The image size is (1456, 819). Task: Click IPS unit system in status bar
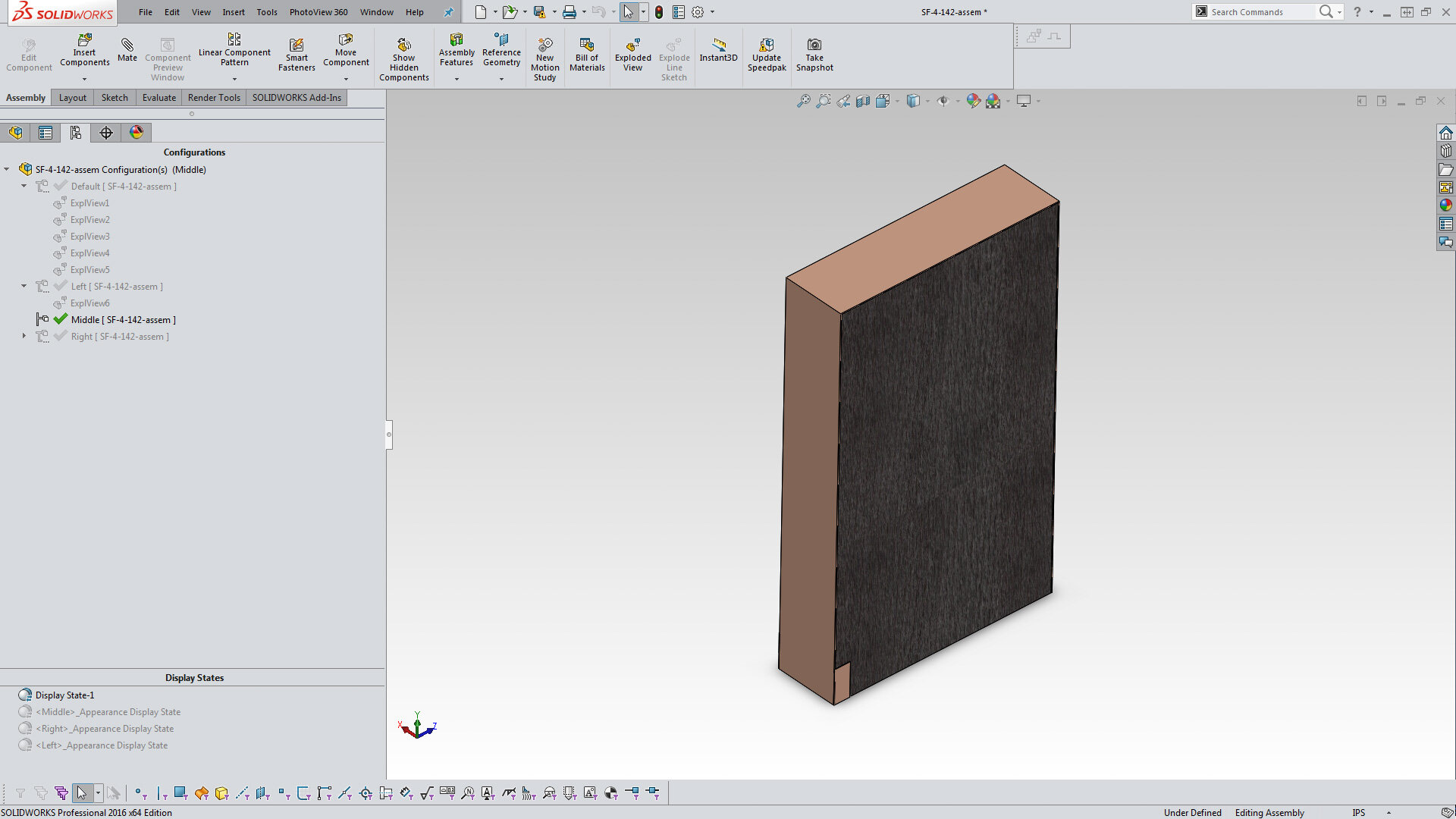pyautogui.click(x=1359, y=813)
